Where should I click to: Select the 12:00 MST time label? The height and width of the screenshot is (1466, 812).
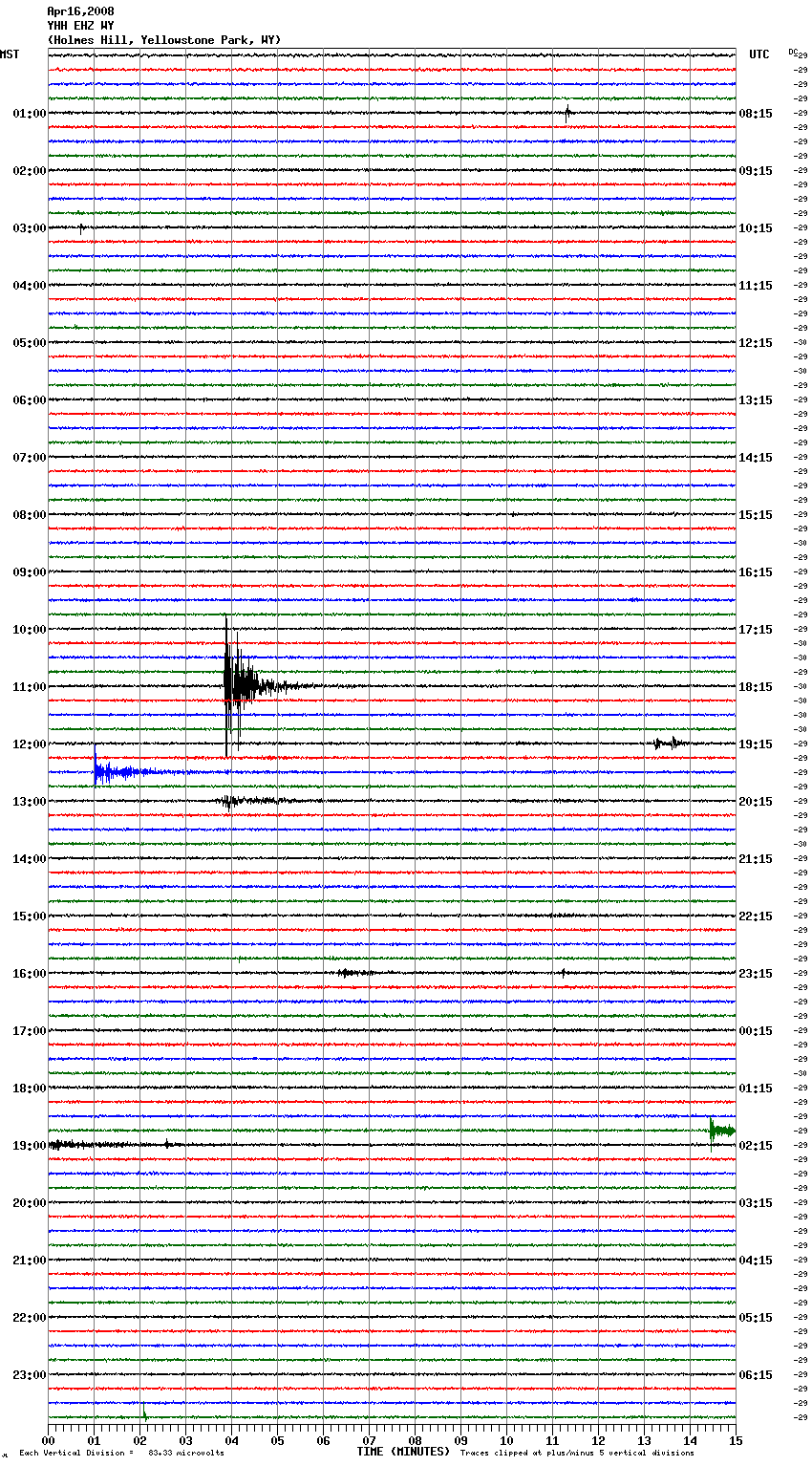tap(30, 744)
